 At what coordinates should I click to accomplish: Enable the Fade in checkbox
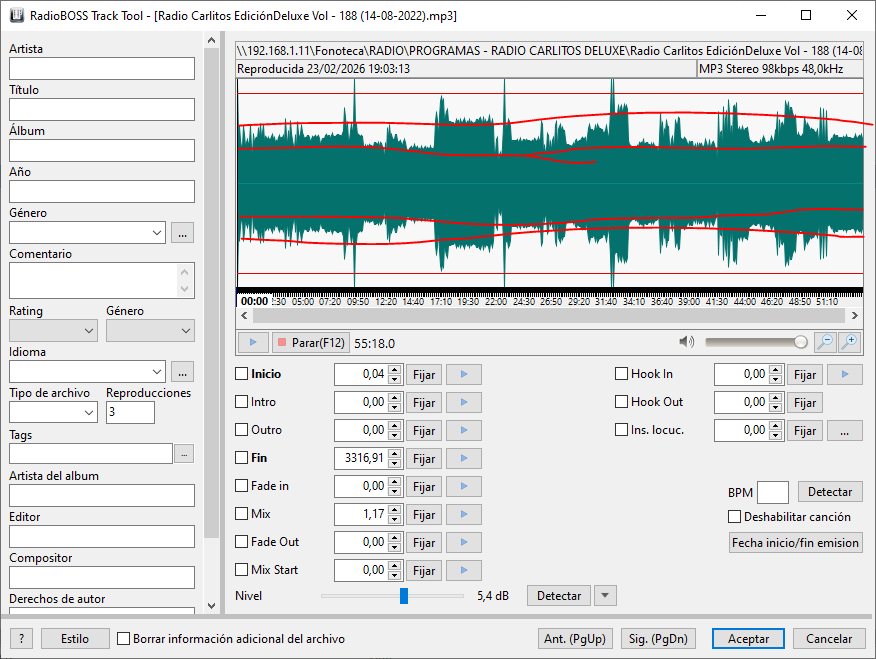click(241, 486)
